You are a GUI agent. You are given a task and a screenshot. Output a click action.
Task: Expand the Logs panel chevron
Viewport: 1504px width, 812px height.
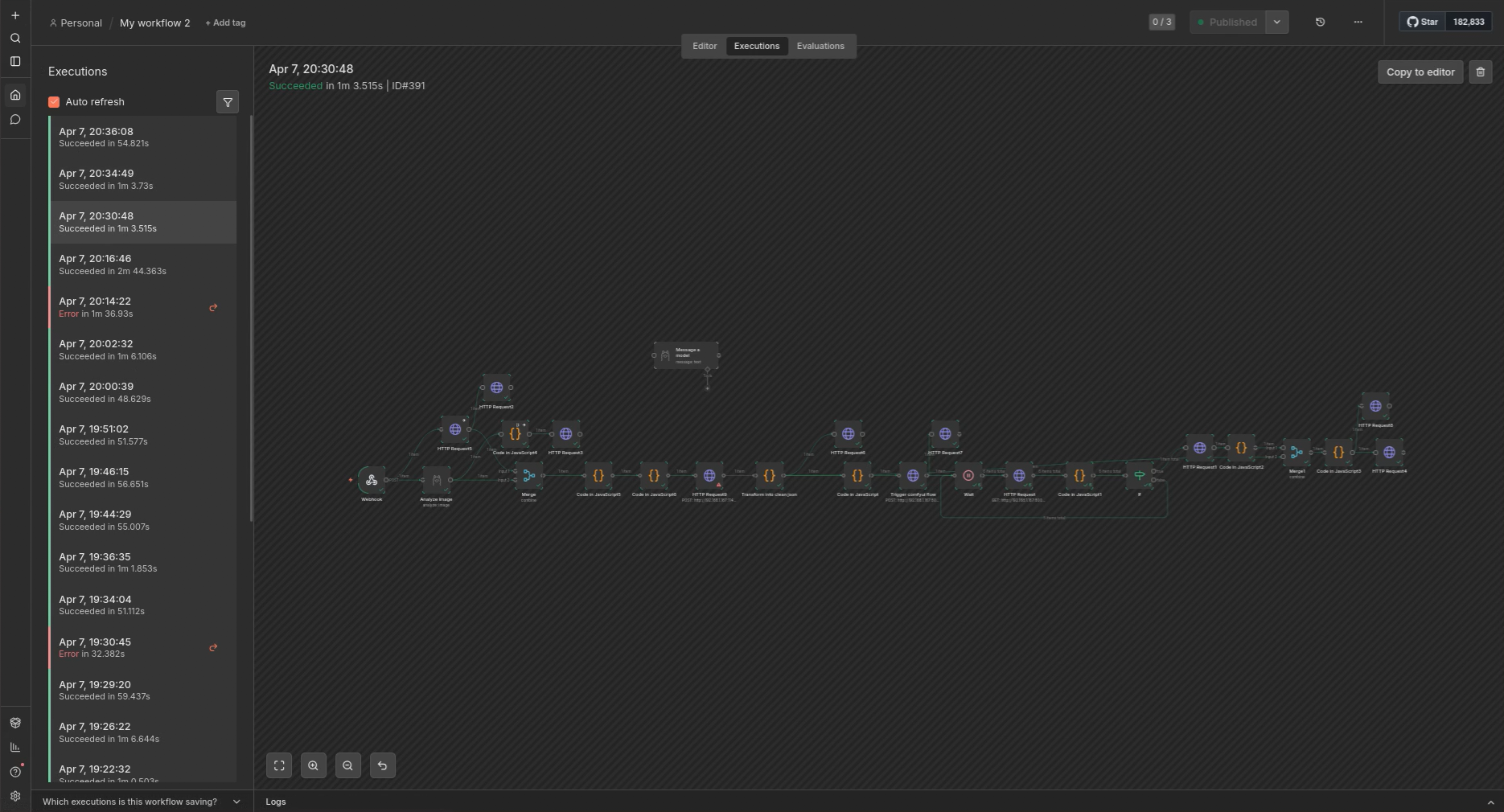click(x=1490, y=802)
